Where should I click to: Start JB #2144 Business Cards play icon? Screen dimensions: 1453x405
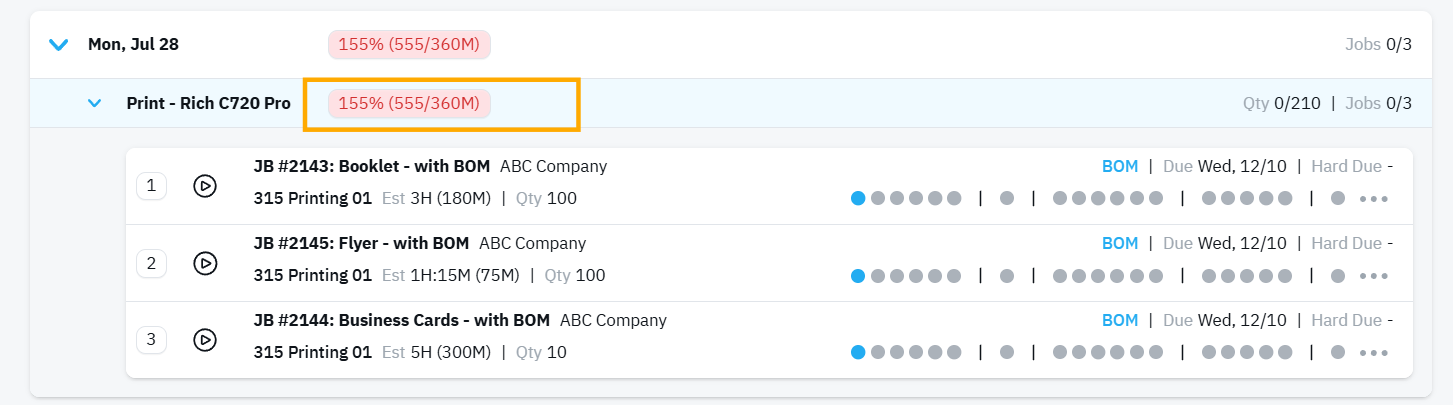tap(205, 340)
